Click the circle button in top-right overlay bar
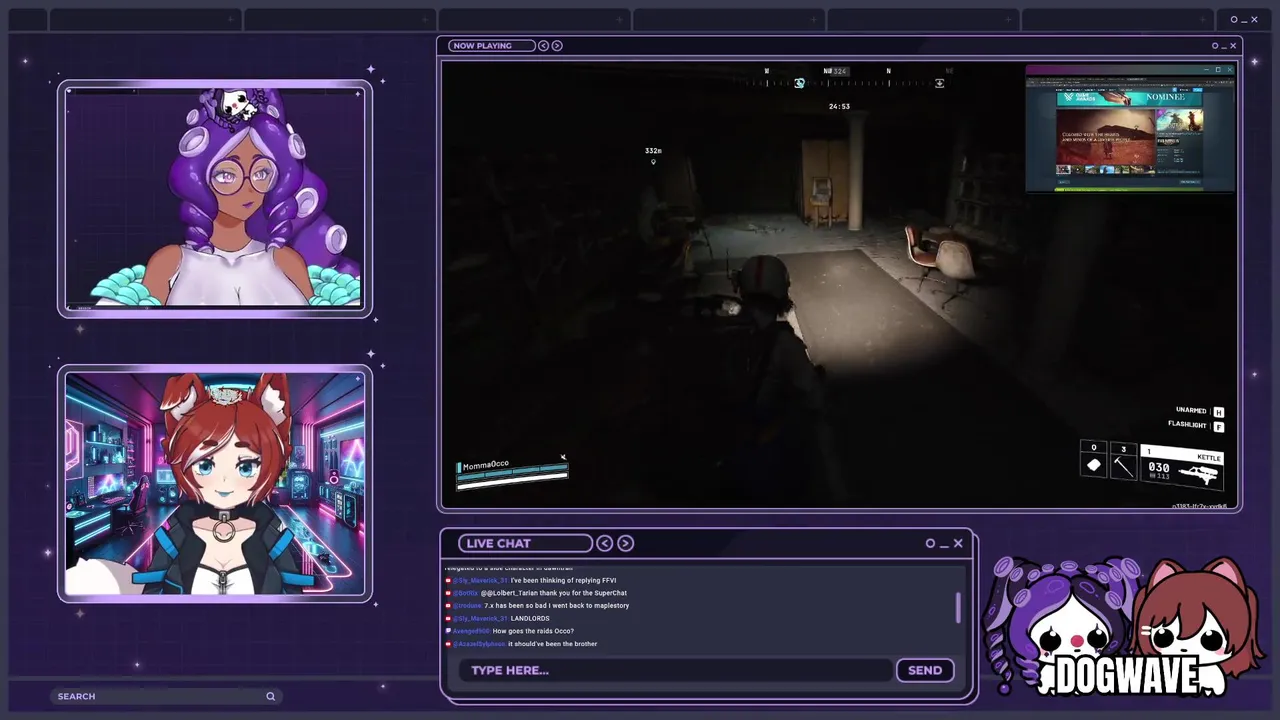This screenshot has height=720, width=1280. [1234, 19]
